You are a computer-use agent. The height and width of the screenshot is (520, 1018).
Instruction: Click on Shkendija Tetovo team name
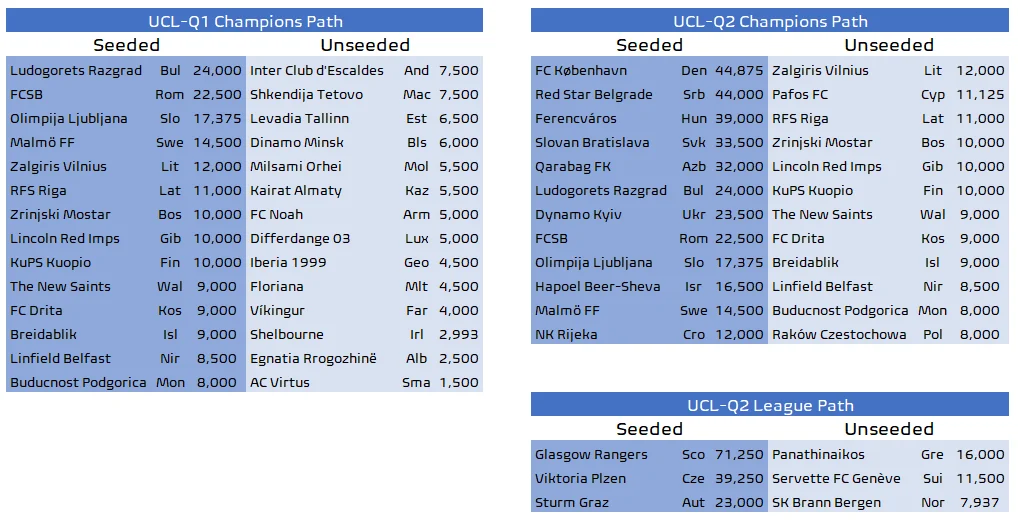[x=306, y=95]
